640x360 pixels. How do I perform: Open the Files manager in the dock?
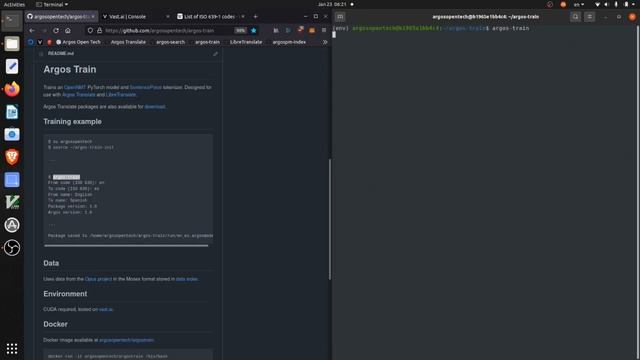[x=12, y=43]
